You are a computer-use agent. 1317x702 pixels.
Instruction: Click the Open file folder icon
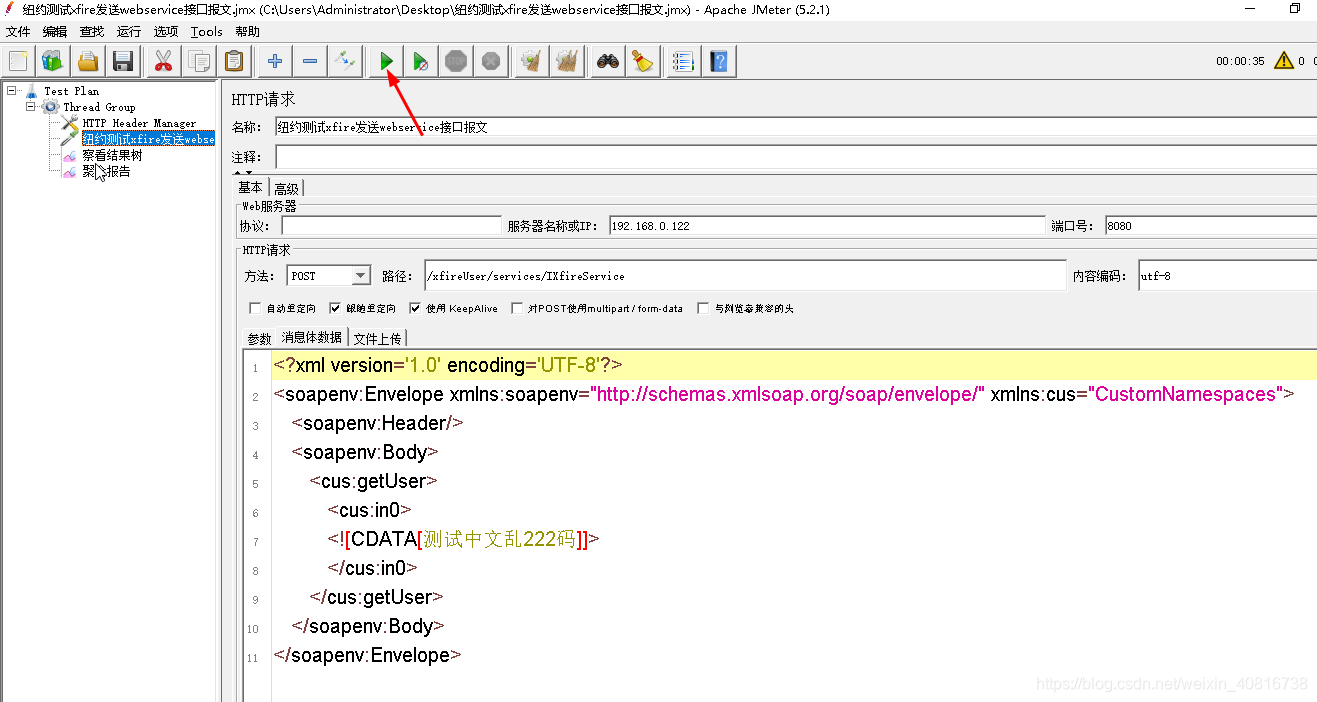tap(88, 61)
